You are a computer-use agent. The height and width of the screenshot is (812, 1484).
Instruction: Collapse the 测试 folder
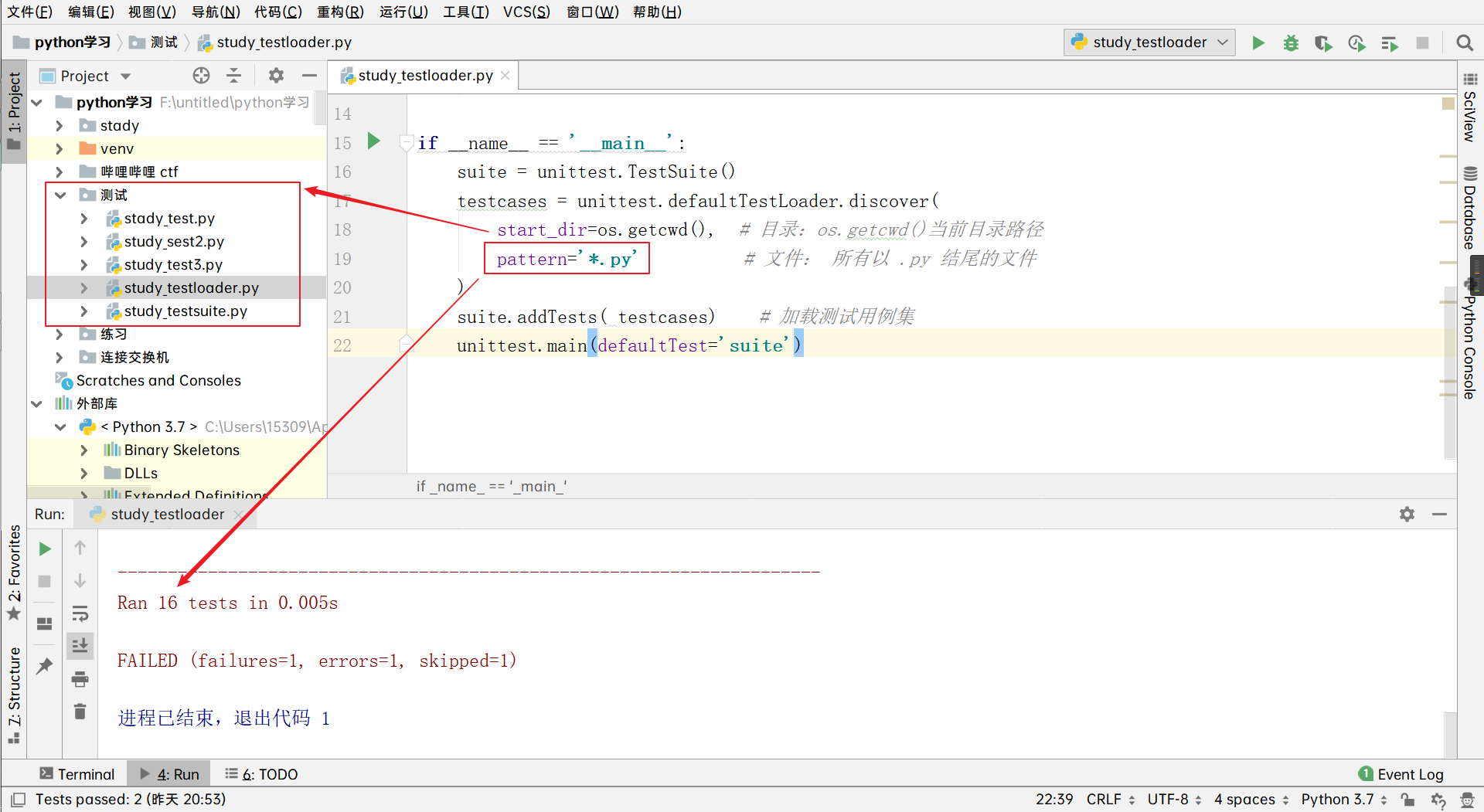(x=60, y=195)
